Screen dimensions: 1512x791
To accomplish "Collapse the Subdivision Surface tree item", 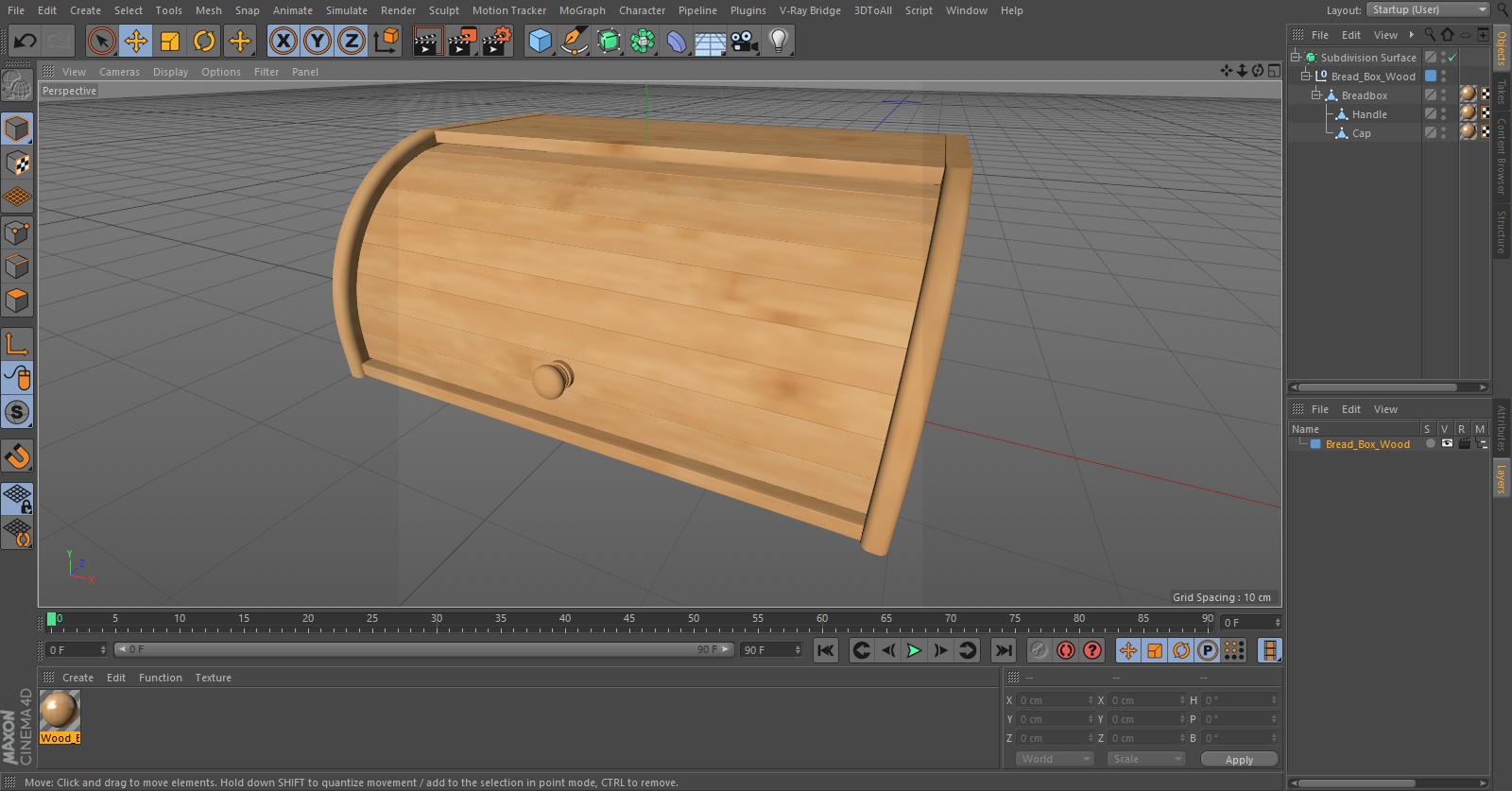I will click(x=1296, y=57).
